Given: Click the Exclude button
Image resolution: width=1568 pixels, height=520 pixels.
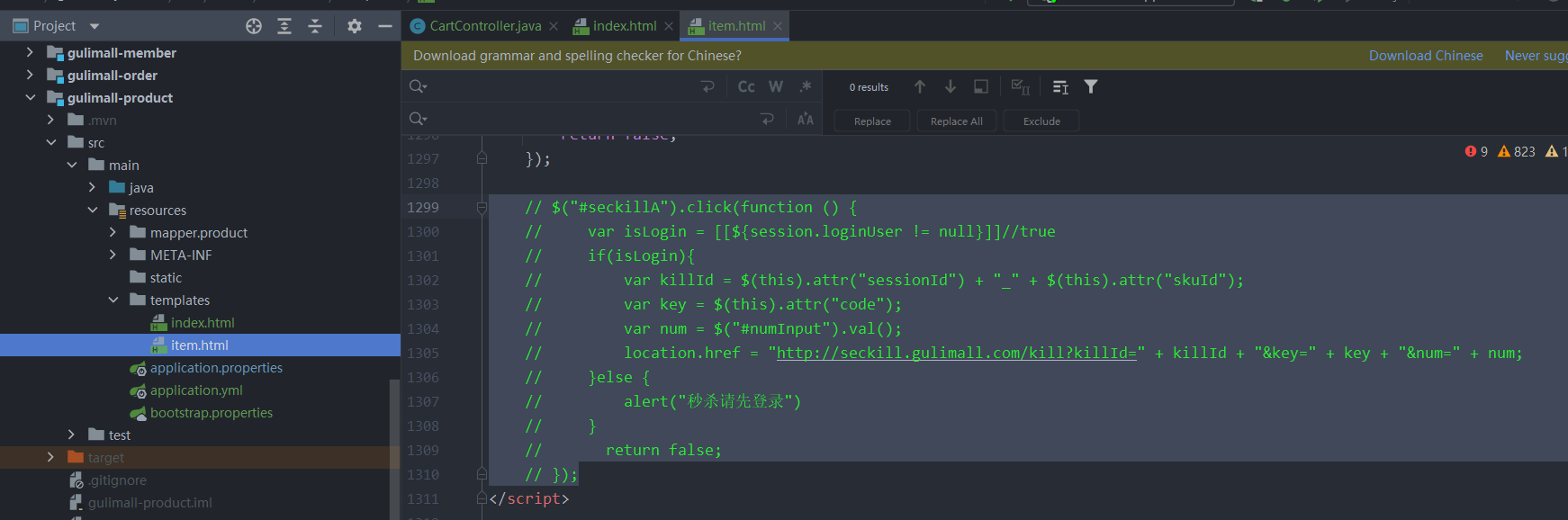Looking at the screenshot, I should click(1041, 121).
